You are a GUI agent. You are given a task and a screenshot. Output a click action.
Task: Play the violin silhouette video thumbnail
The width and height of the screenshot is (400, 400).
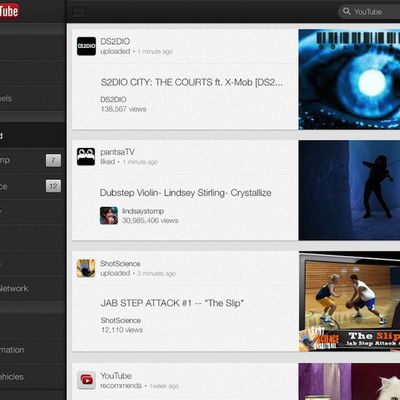coord(349,190)
